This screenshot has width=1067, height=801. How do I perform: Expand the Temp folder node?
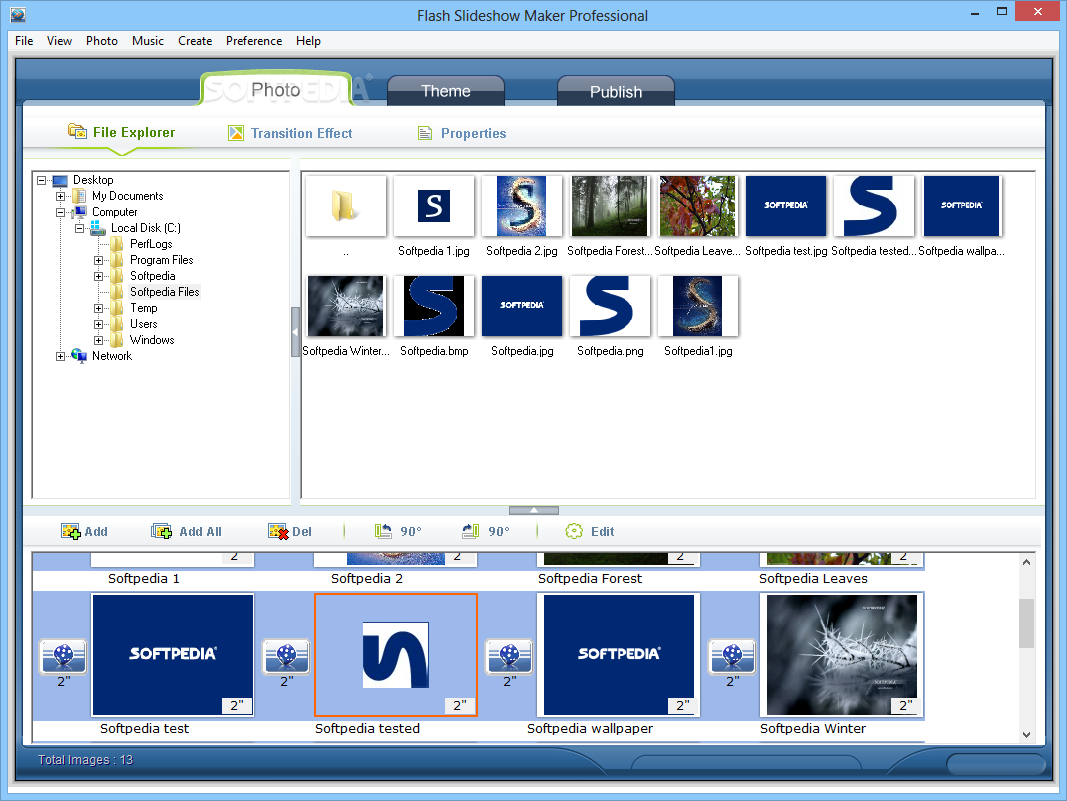pyautogui.click(x=99, y=308)
